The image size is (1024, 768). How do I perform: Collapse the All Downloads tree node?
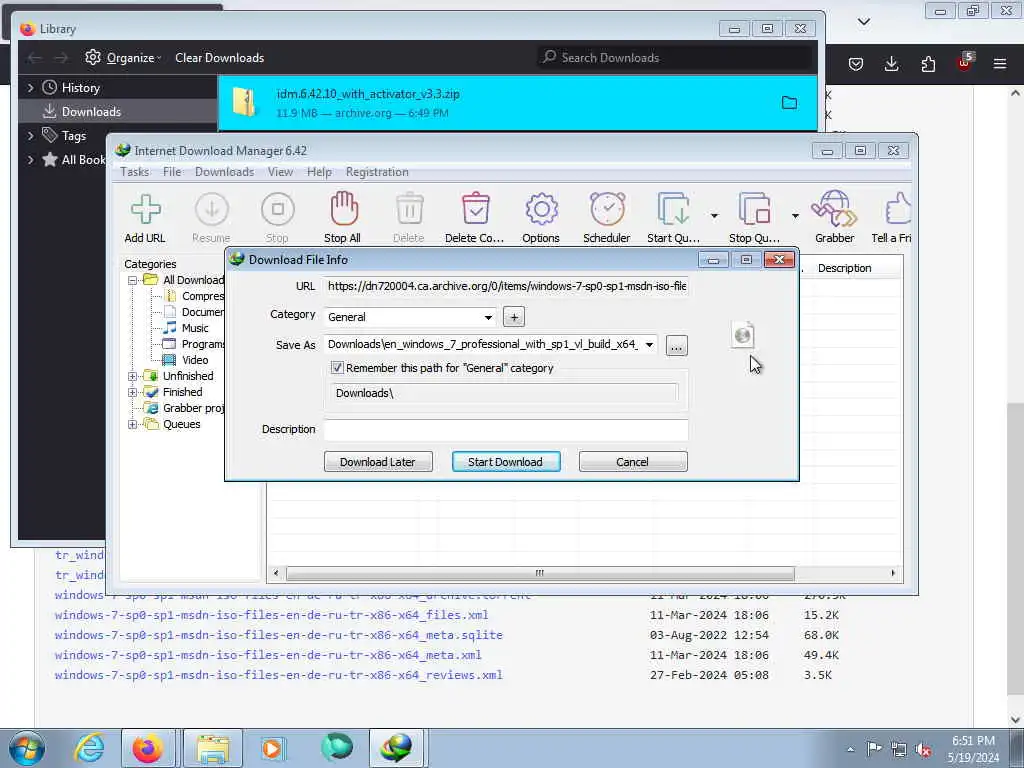point(132,280)
